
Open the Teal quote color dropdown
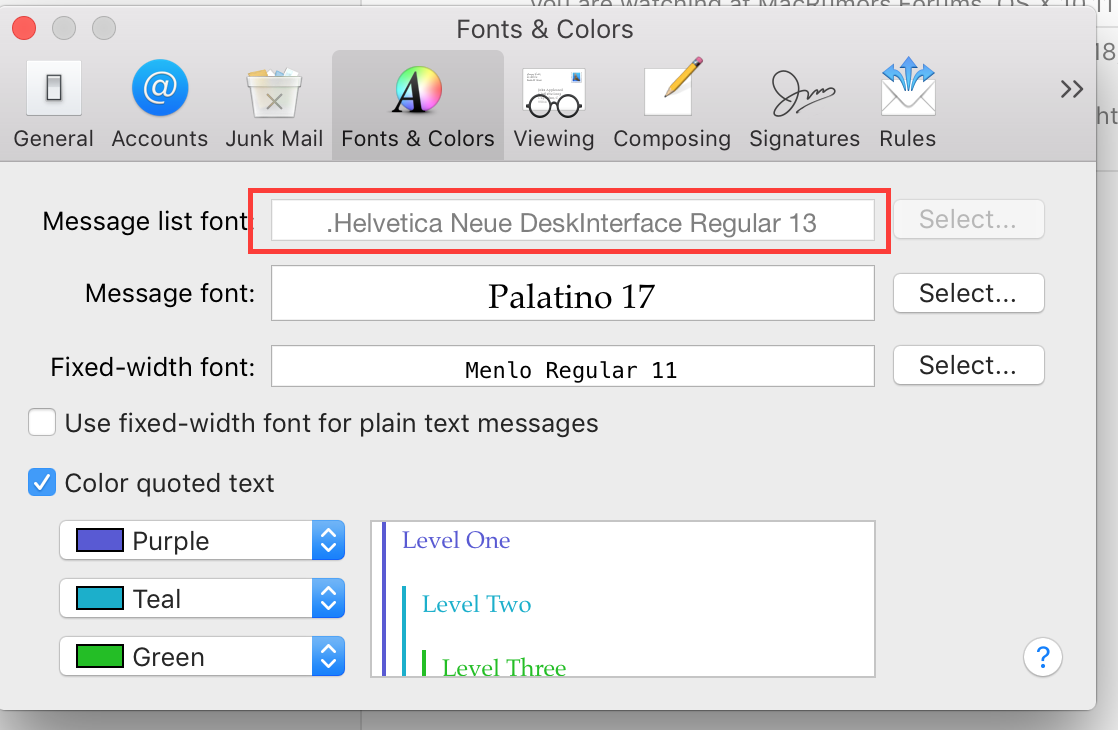click(202, 598)
